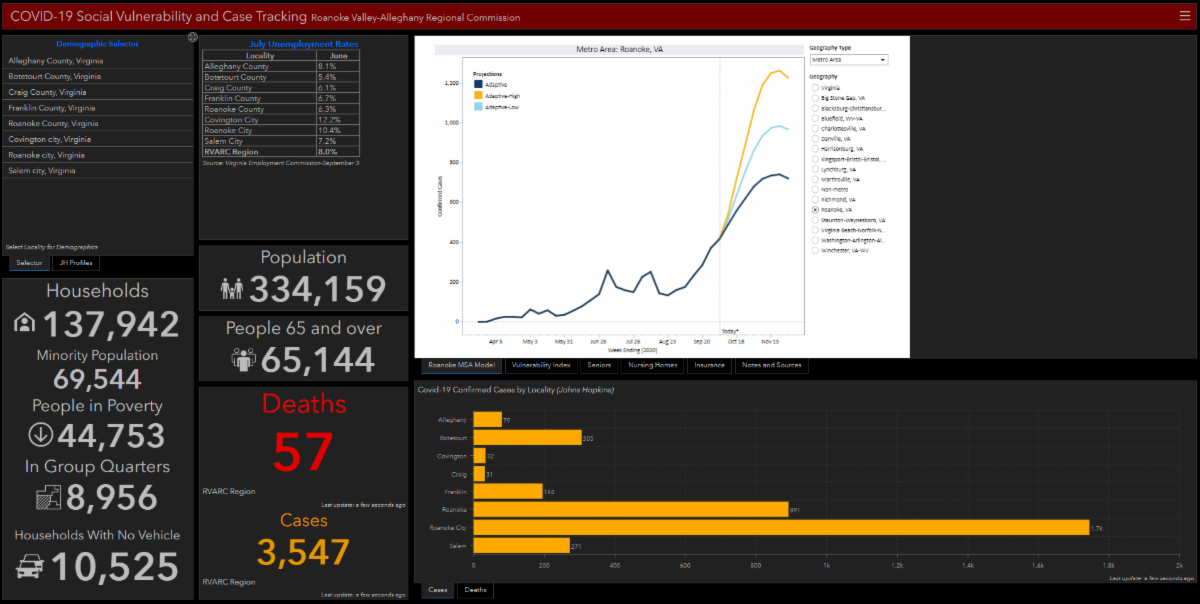Switch to the Vulnerability Index tab
Viewport: 1200px width, 604px height.
pos(540,365)
